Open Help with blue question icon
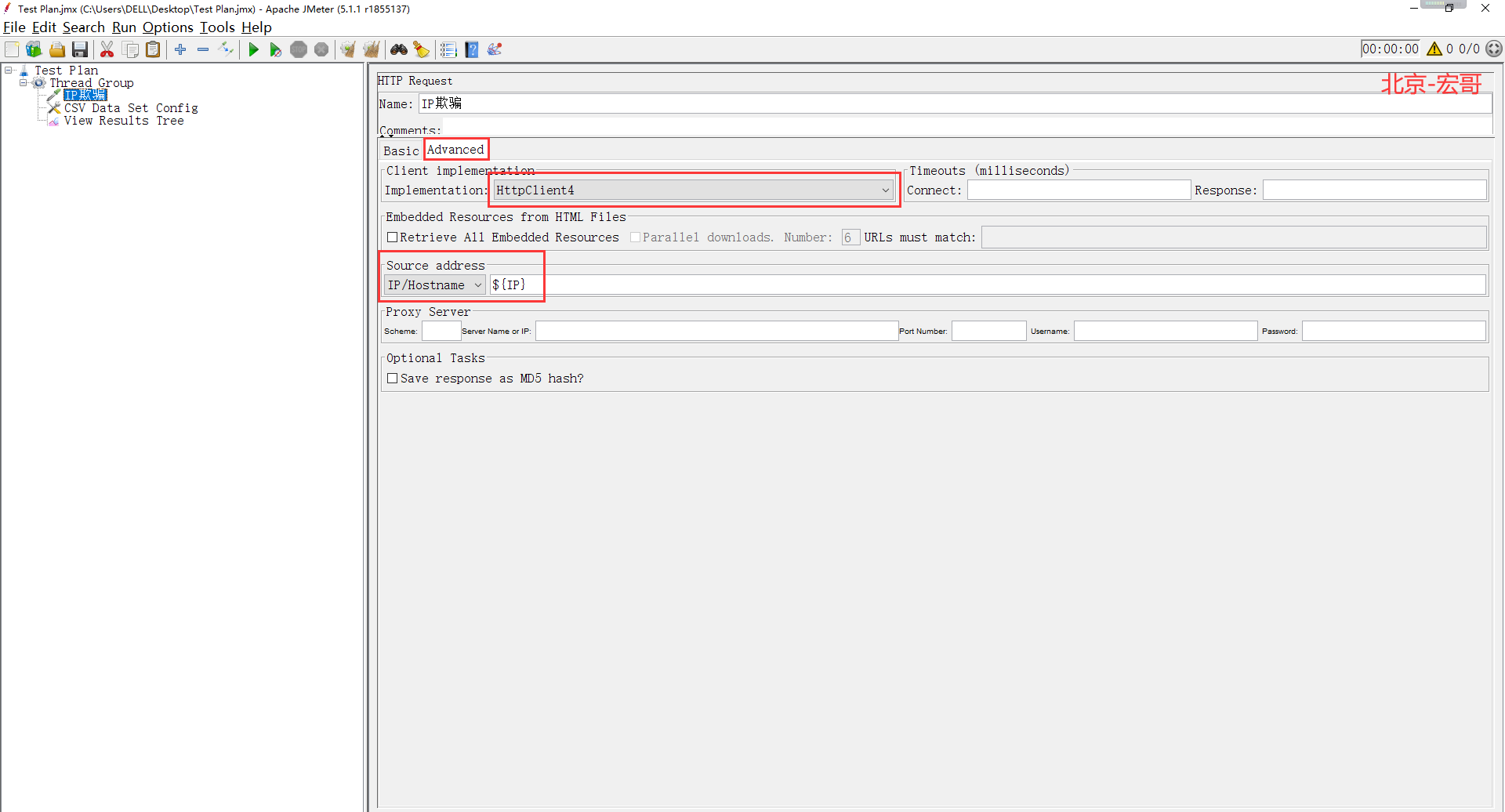 [472, 49]
